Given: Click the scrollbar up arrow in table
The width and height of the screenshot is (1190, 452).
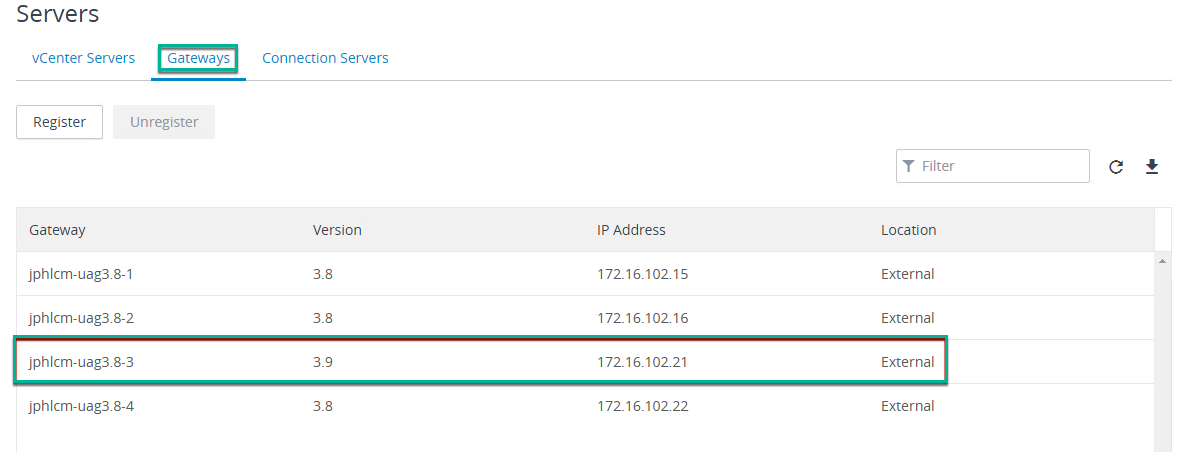Looking at the screenshot, I should pos(1163,261).
